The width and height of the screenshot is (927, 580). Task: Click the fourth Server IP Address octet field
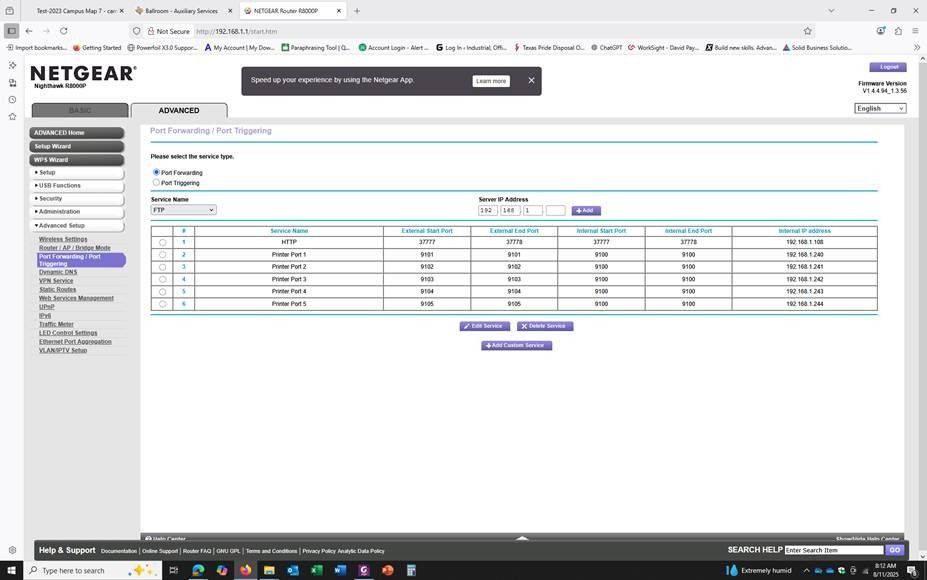(555, 210)
